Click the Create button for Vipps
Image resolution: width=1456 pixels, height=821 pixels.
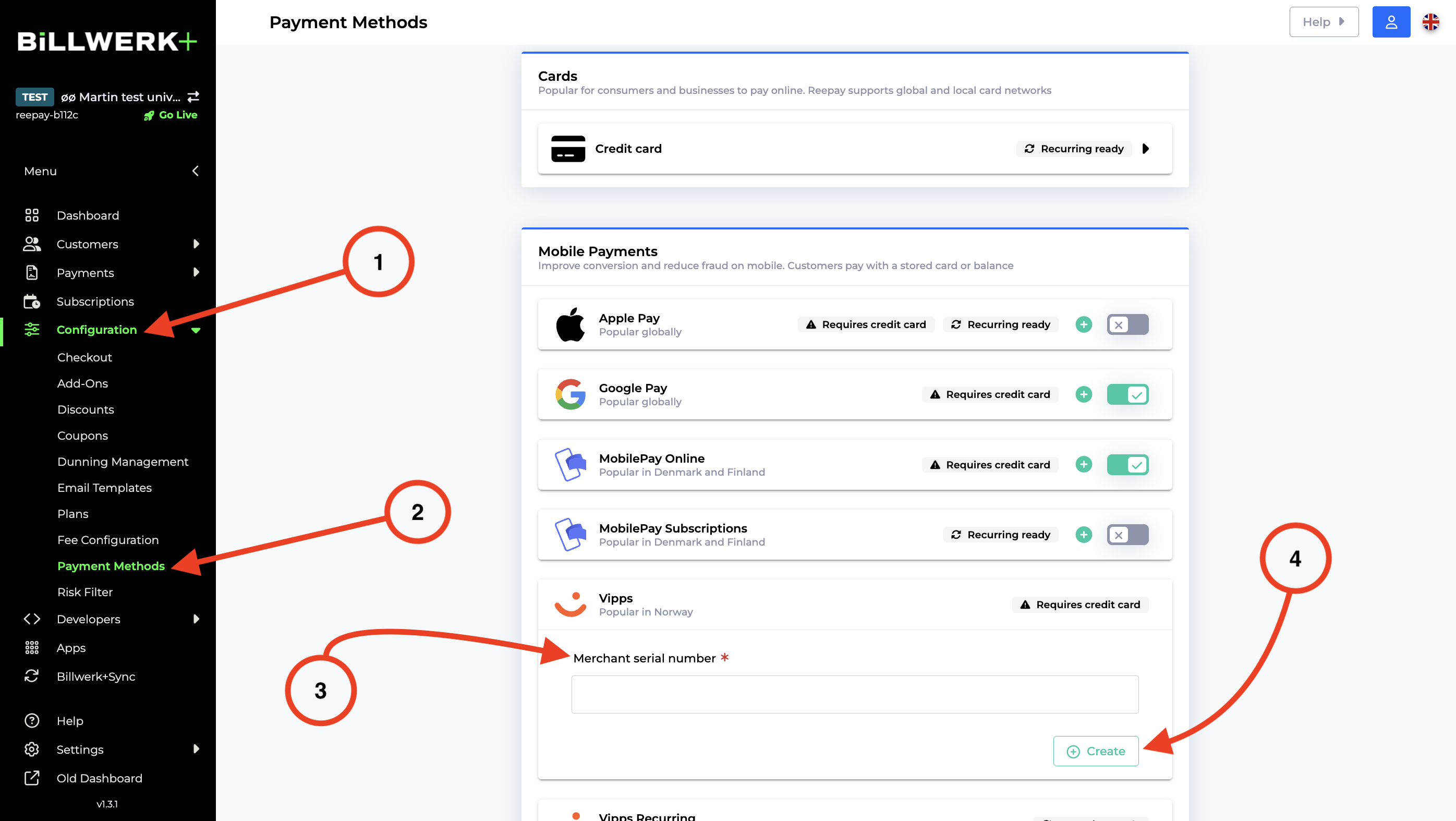pyautogui.click(x=1096, y=751)
